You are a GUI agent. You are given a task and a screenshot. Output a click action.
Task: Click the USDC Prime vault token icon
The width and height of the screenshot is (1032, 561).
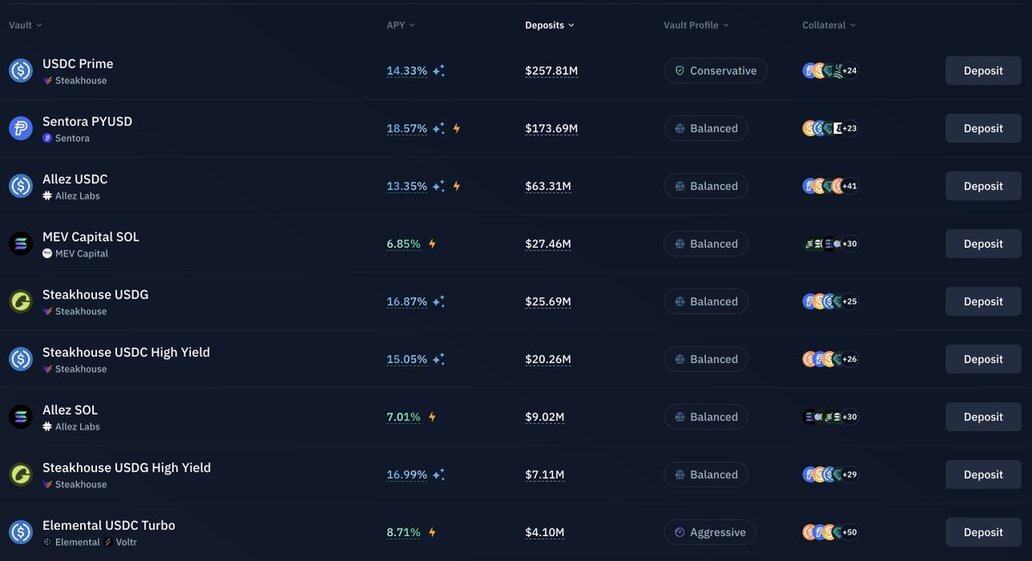20,70
